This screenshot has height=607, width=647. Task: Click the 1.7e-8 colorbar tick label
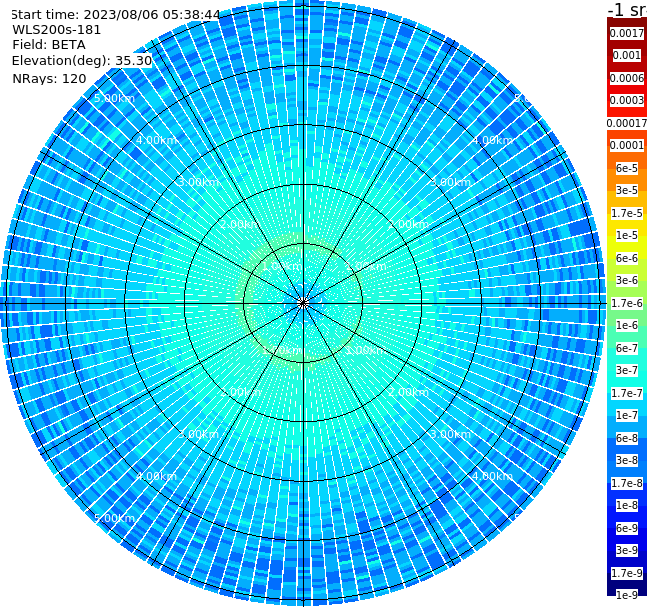point(627,483)
